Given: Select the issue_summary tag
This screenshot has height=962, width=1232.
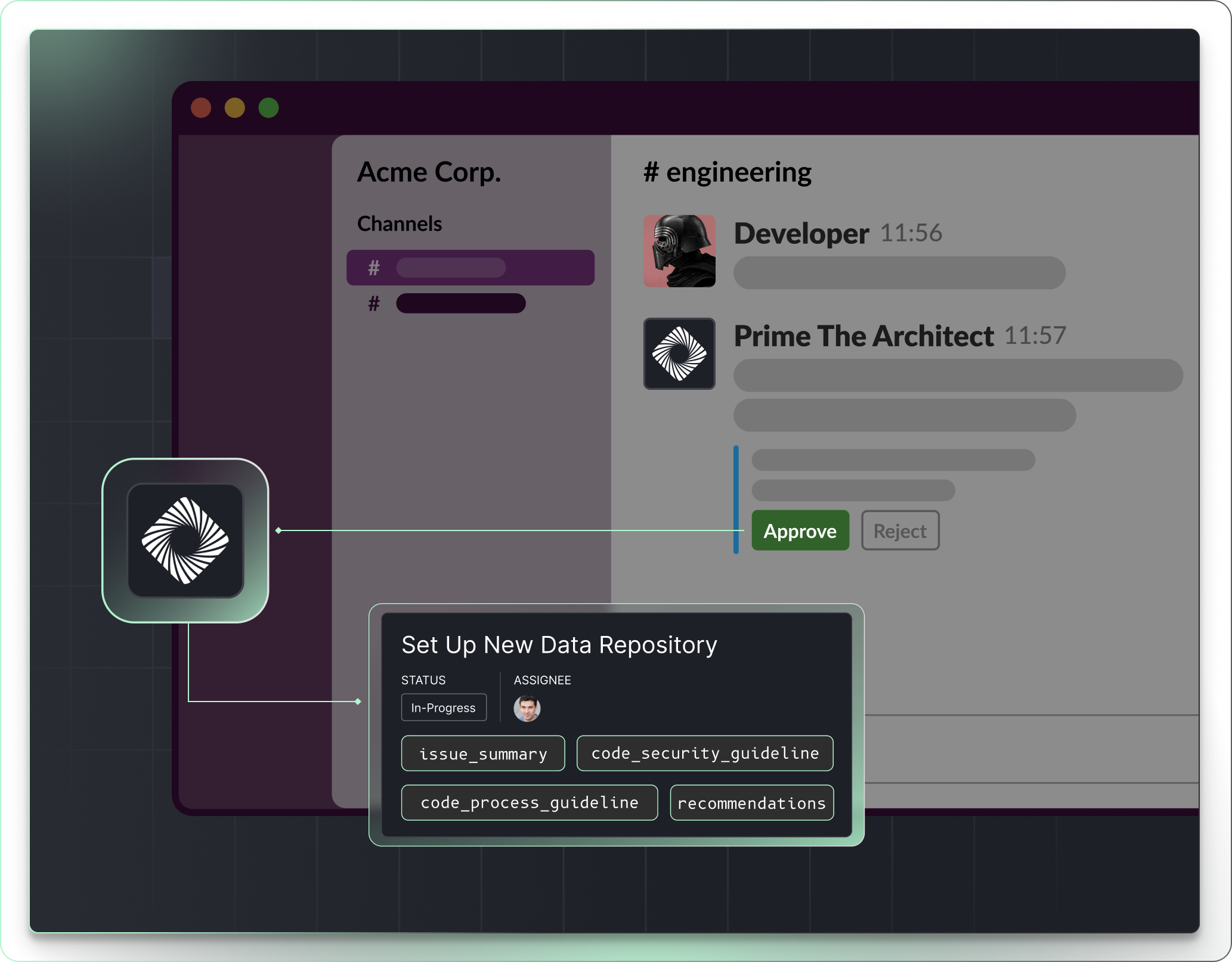Looking at the screenshot, I should (482, 753).
